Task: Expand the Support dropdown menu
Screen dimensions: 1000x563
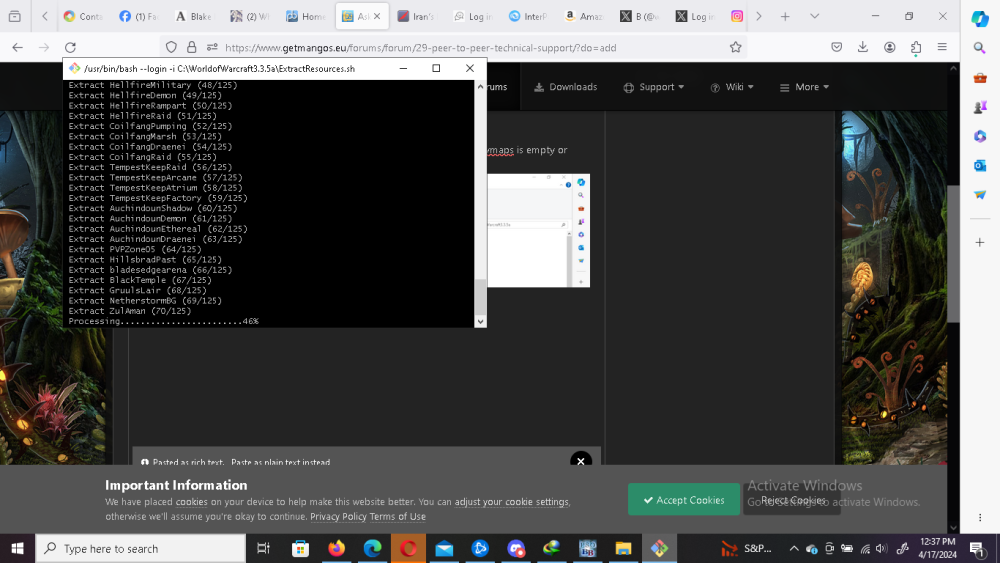Action: [654, 87]
